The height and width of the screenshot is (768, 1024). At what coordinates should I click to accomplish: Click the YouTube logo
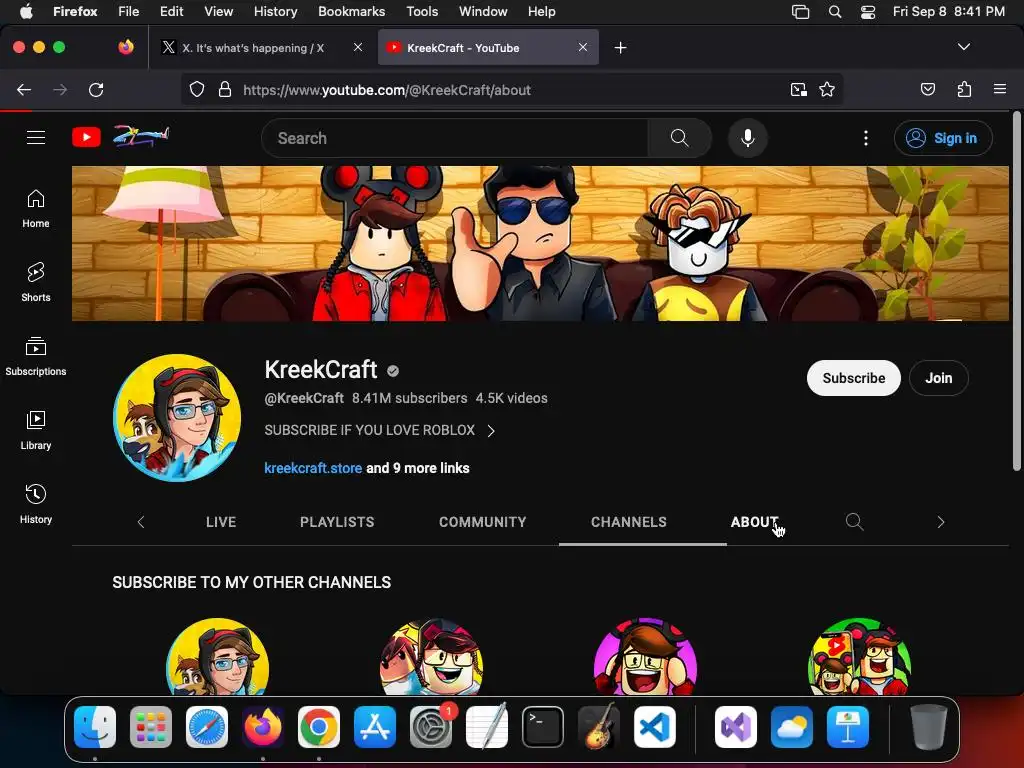pos(86,137)
